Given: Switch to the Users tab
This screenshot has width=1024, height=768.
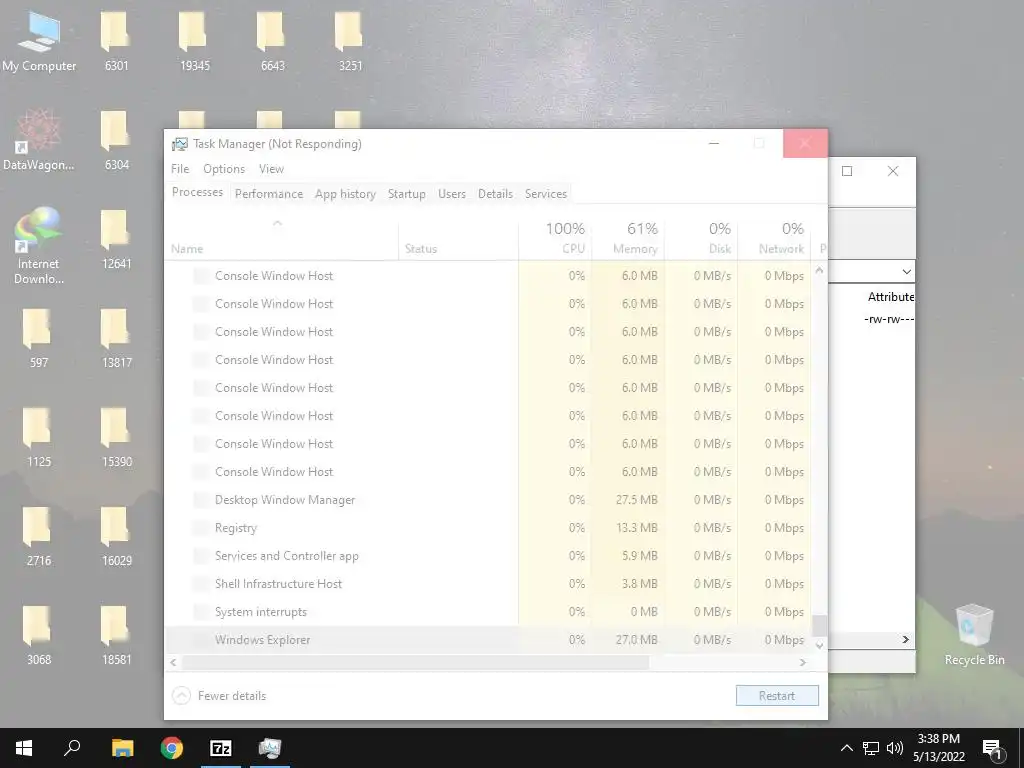Looking at the screenshot, I should 451,194.
